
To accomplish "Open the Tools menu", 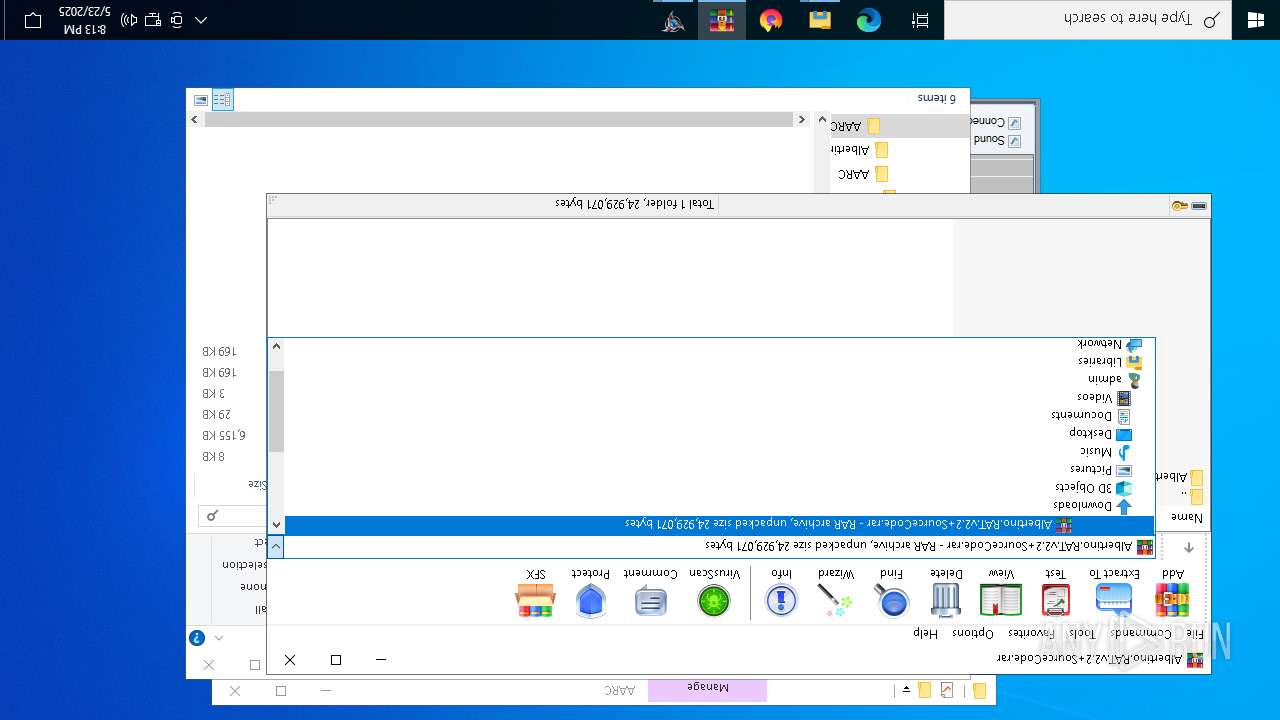I will (x=1081, y=633).
